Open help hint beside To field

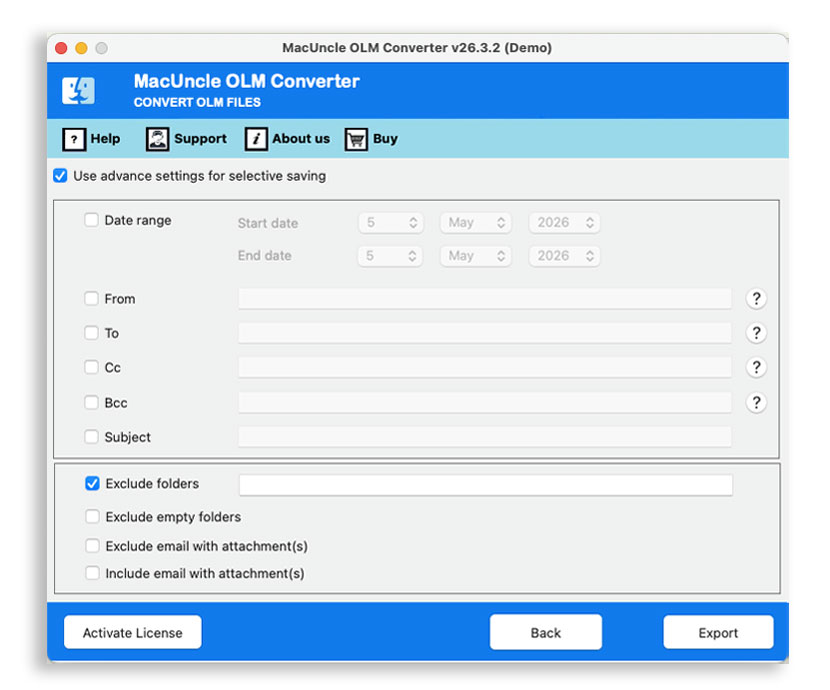756,333
